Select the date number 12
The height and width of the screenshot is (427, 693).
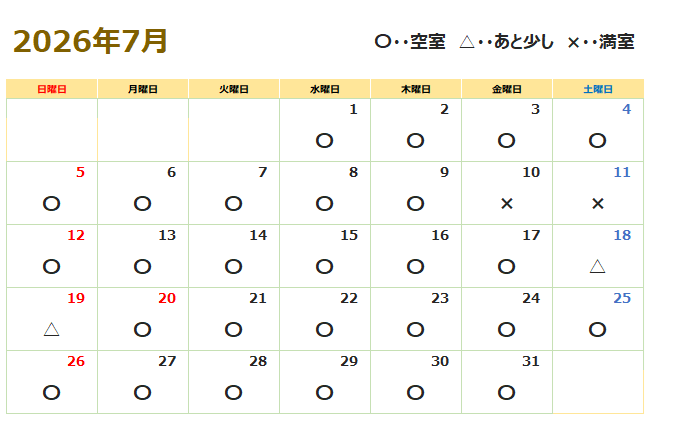click(x=76, y=235)
